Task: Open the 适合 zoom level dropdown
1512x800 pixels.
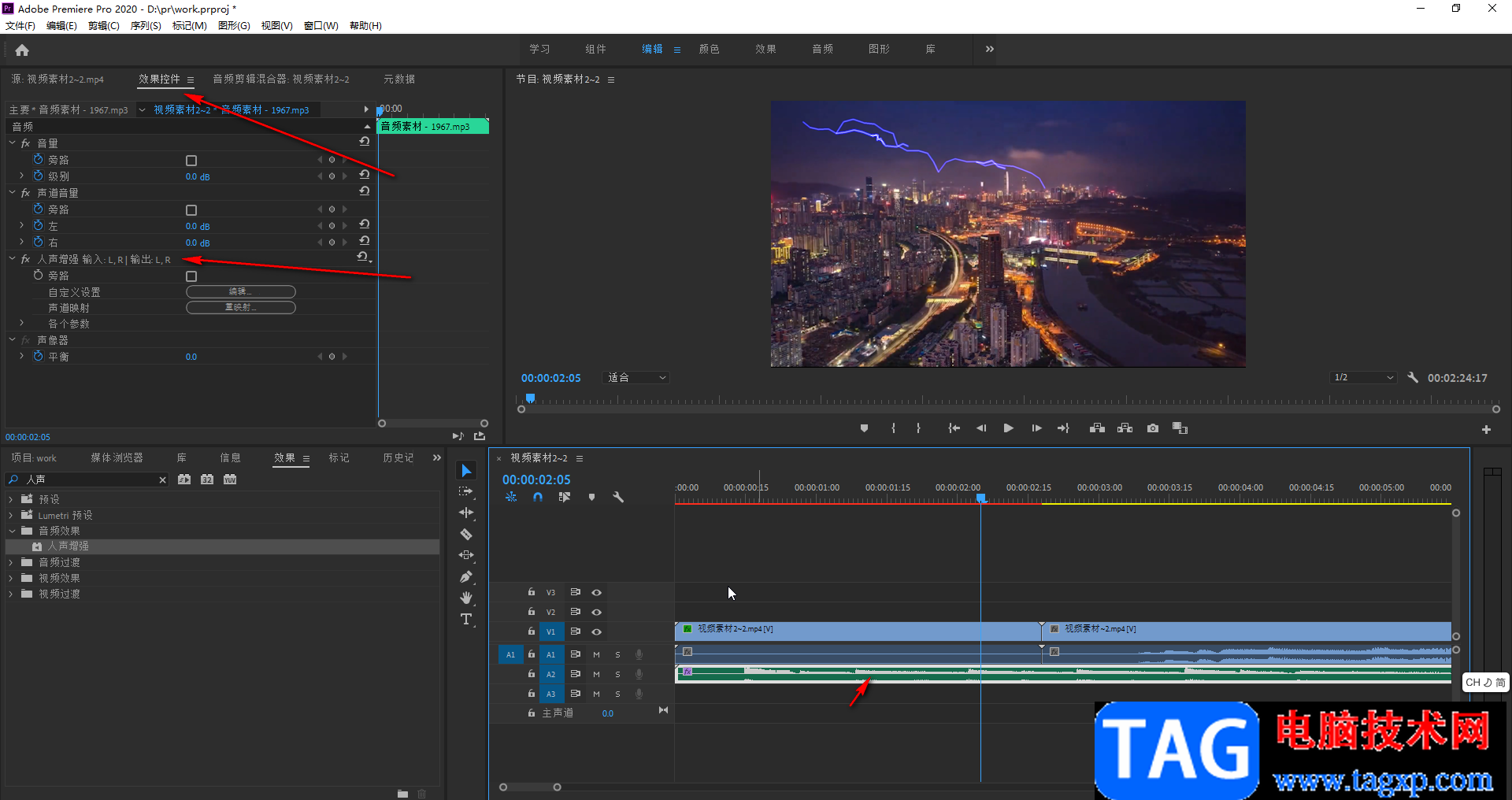Action: coord(636,378)
